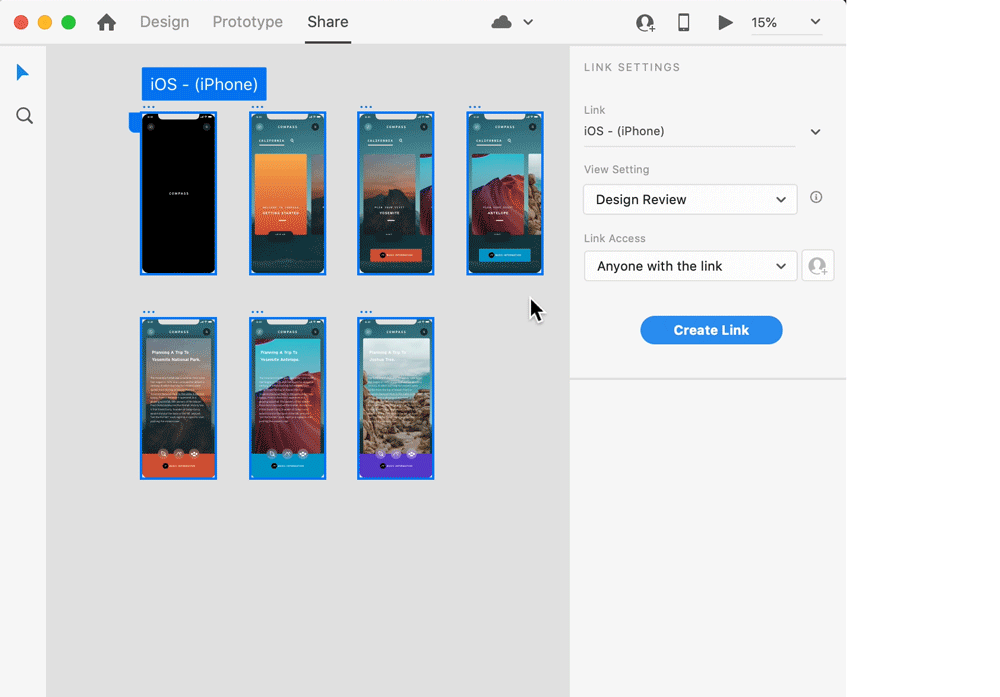
Task: Expand the iOS - (iPhone) link dropdown
Action: [815, 131]
